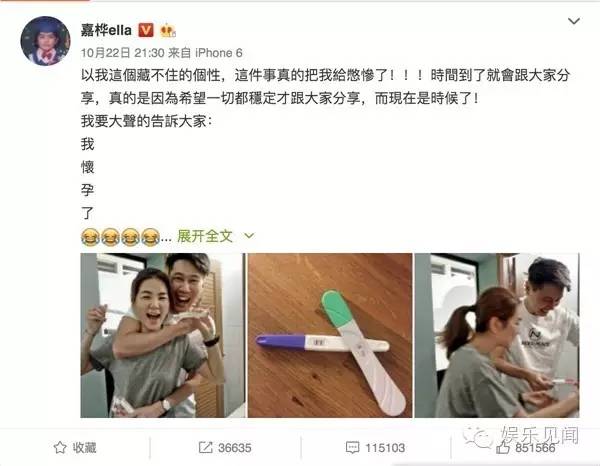
Task: Click the 851566 likes count
Action: click(535, 448)
